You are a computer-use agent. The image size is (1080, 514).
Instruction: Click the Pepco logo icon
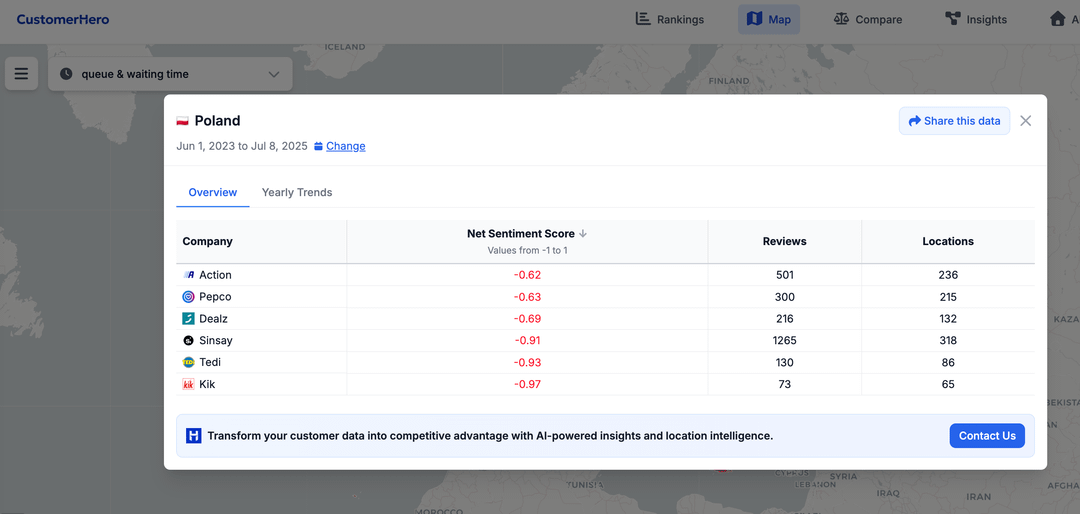click(x=188, y=297)
